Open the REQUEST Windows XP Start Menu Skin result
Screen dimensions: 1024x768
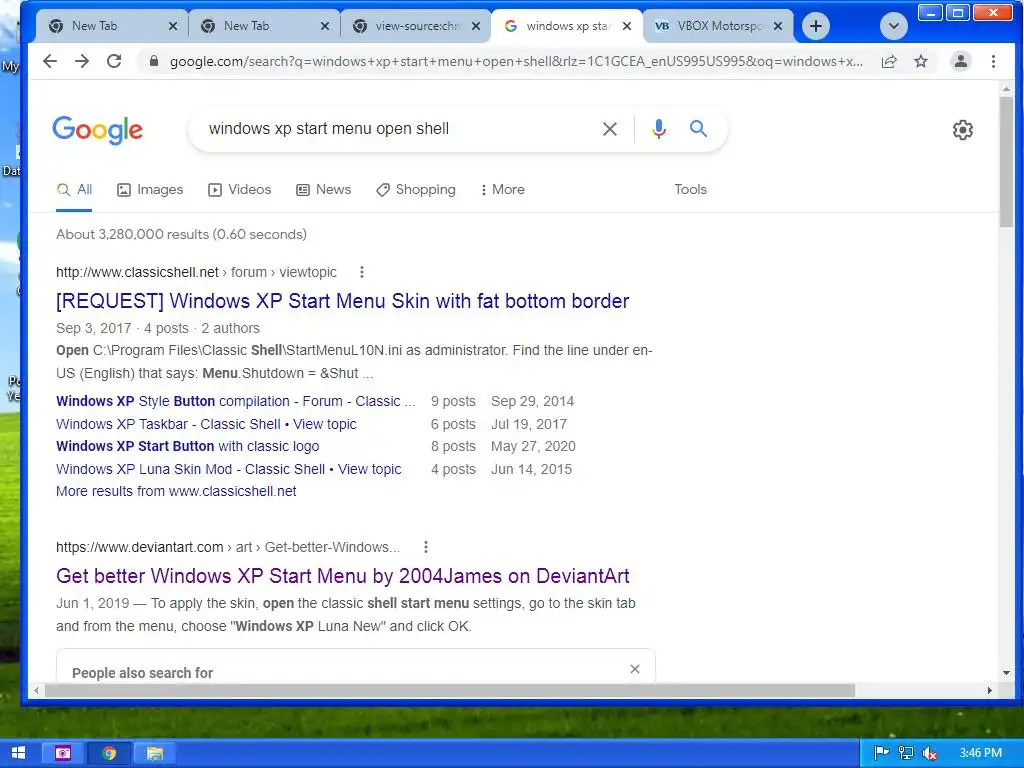(x=343, y=301)
